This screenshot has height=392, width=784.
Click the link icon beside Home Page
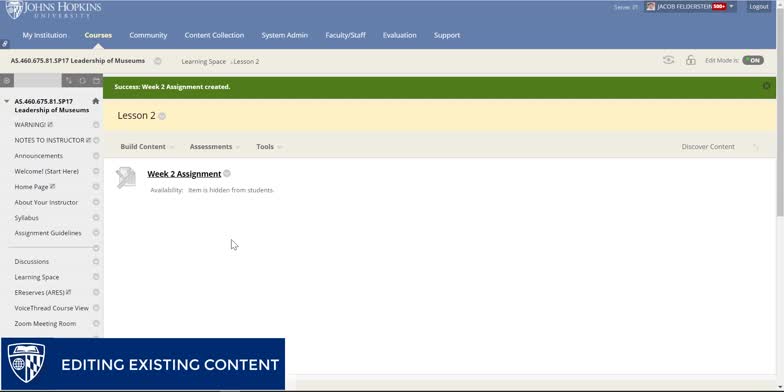click(x=52, y=186)
